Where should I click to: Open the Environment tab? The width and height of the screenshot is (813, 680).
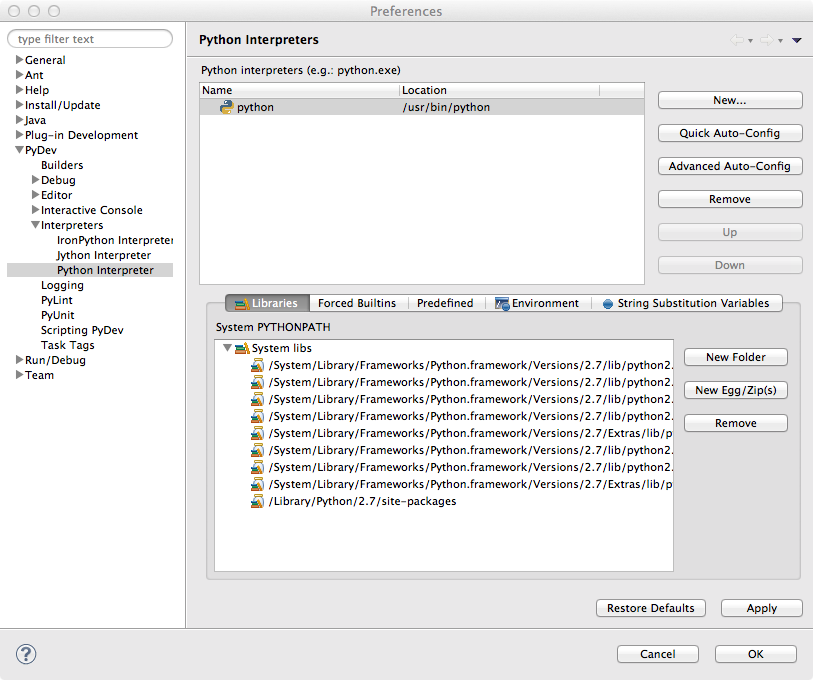click(x=537, y=303)
